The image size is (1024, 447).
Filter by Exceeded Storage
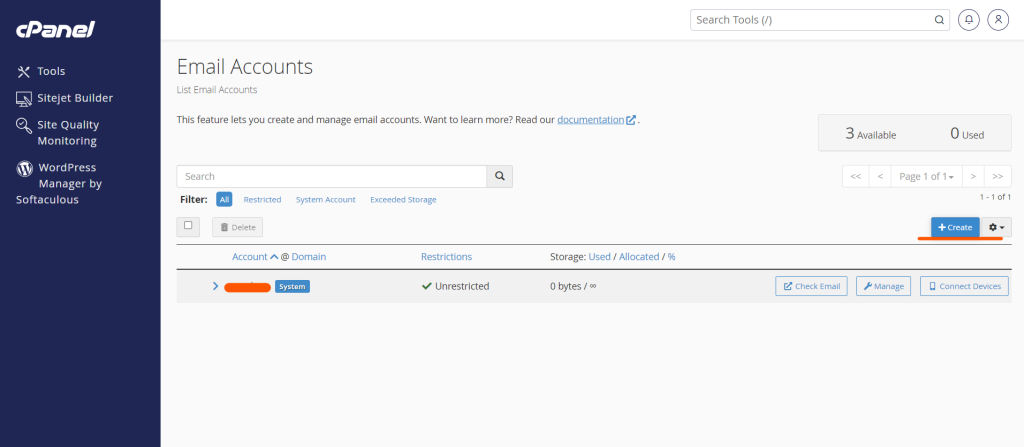(403, 200)
